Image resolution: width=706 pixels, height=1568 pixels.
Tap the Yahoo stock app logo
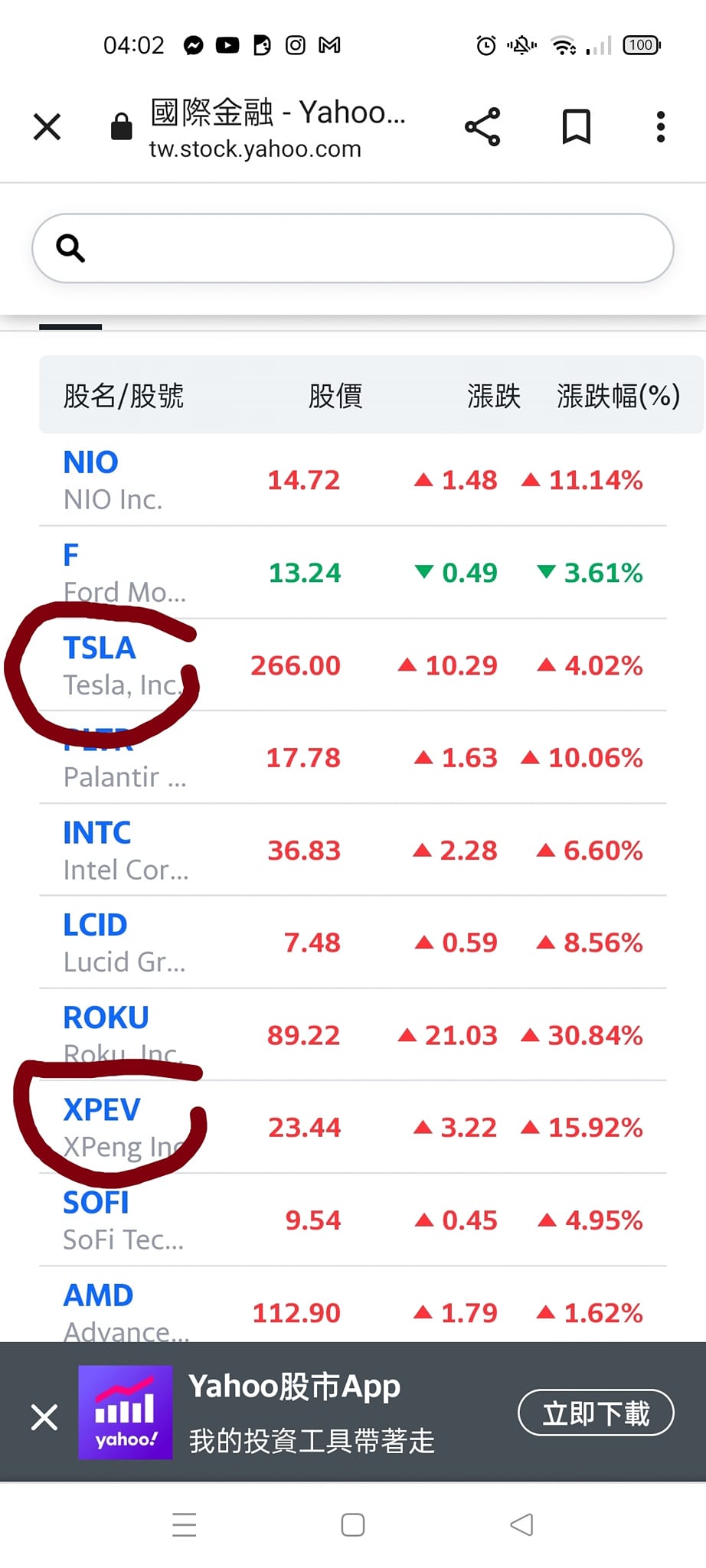(x=125, y=1413)
